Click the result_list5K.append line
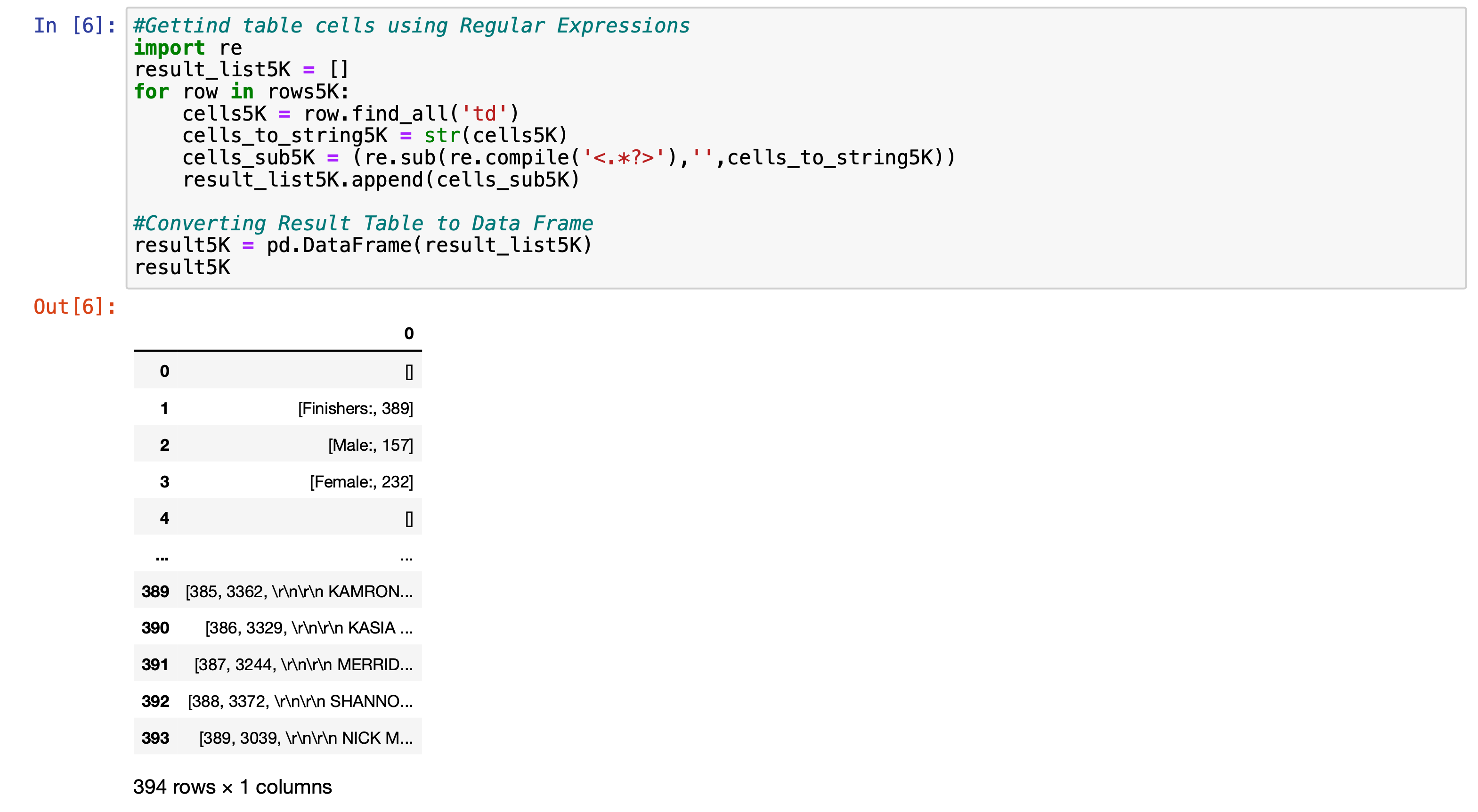Image resolution: width=1478 pixels, height=812 pixels. [x=381, y=179]
